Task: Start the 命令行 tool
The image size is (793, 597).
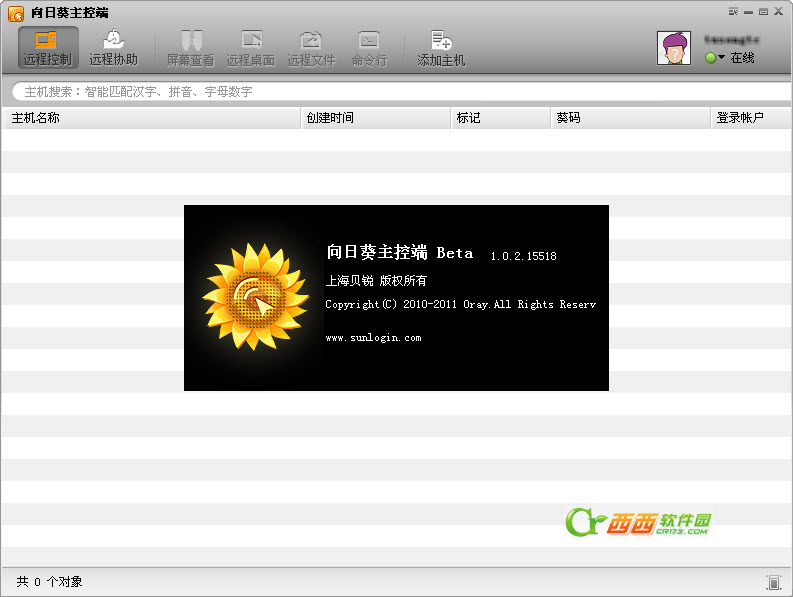Action: (369, 49)
